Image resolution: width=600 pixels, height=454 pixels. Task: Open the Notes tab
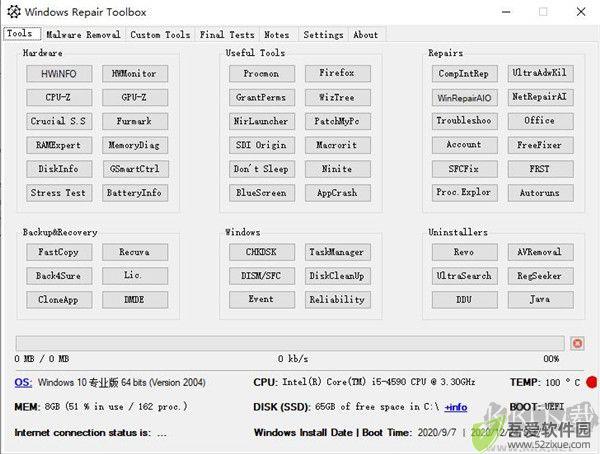click(277, 34)
